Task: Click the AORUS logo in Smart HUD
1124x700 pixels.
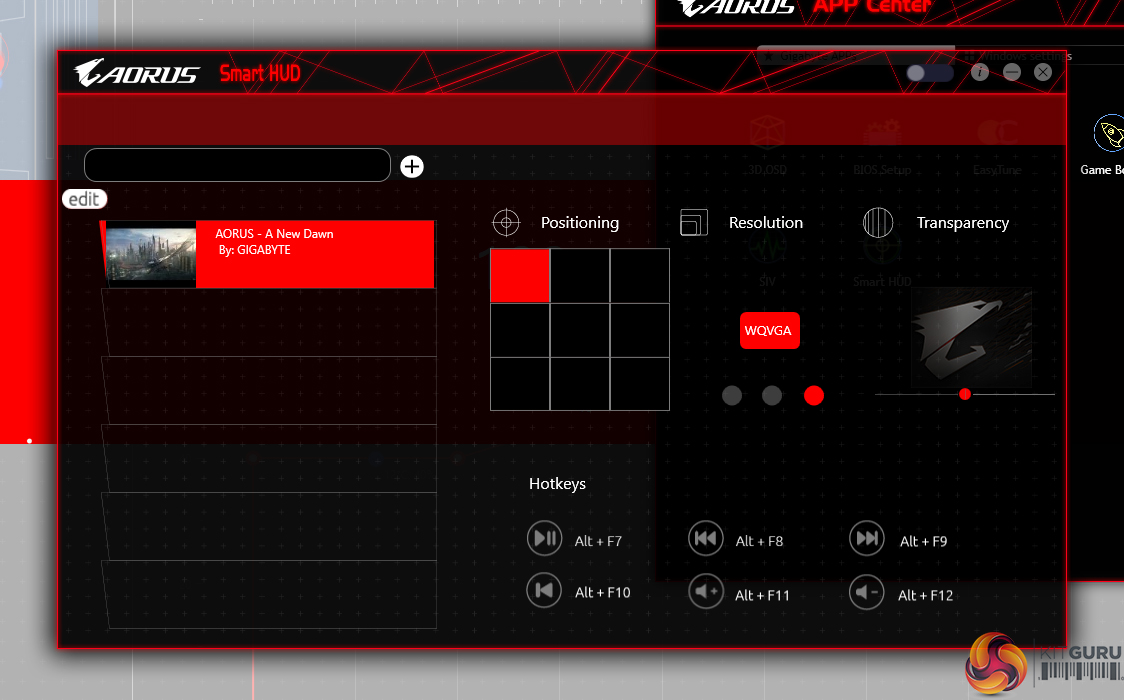Action: pyautogui.click(x=136, y=72)
